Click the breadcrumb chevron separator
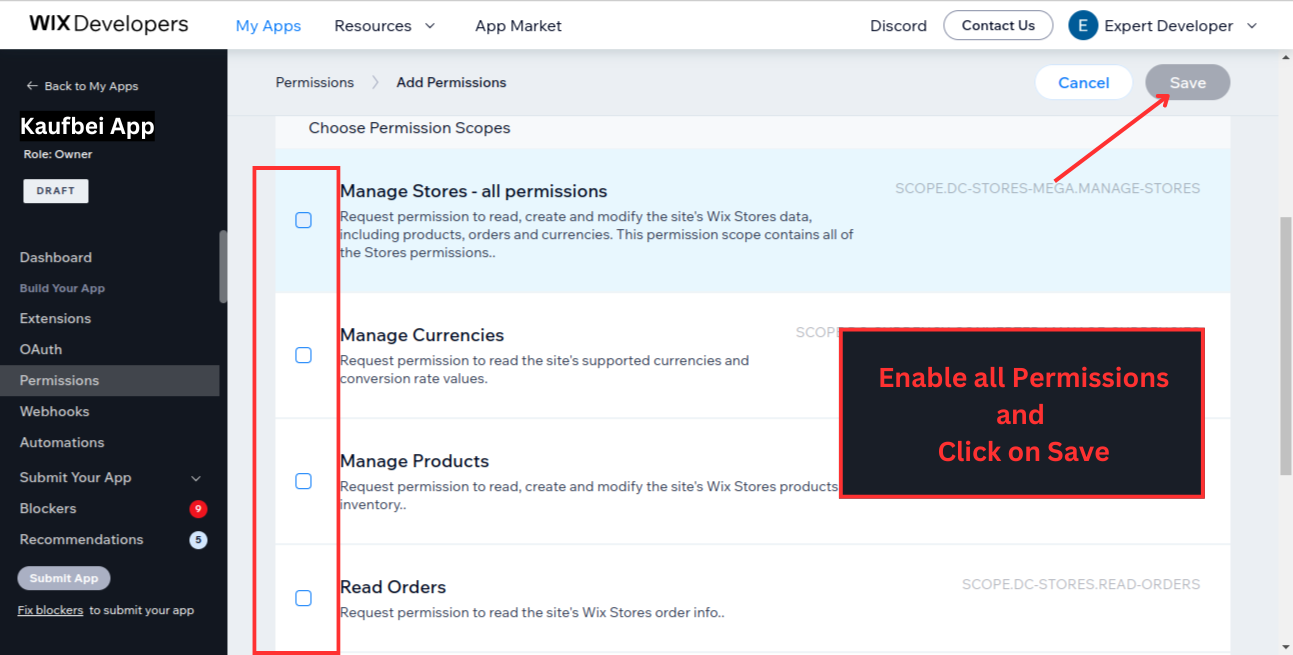This screenshot has height=655, width=1293. [x=375, y=83]
